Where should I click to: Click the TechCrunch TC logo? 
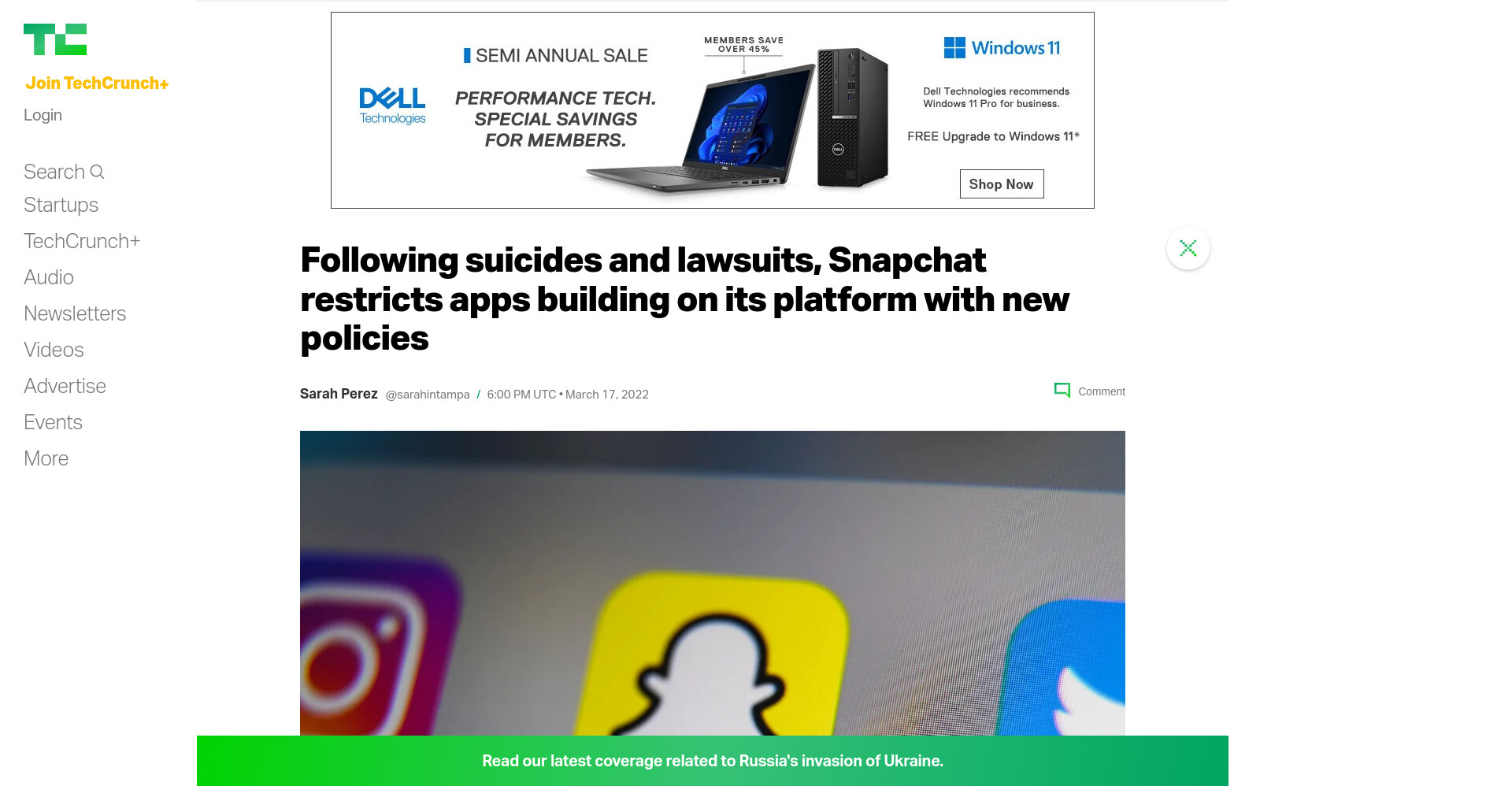pos(55,39)
